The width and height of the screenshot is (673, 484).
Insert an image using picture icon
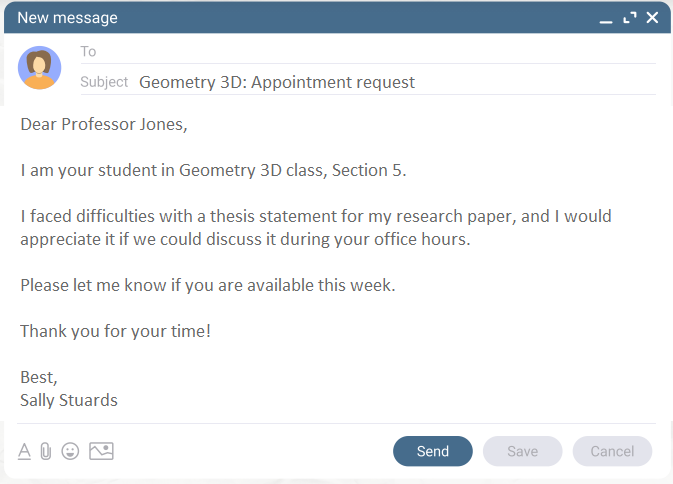click(x=101, y=451)
